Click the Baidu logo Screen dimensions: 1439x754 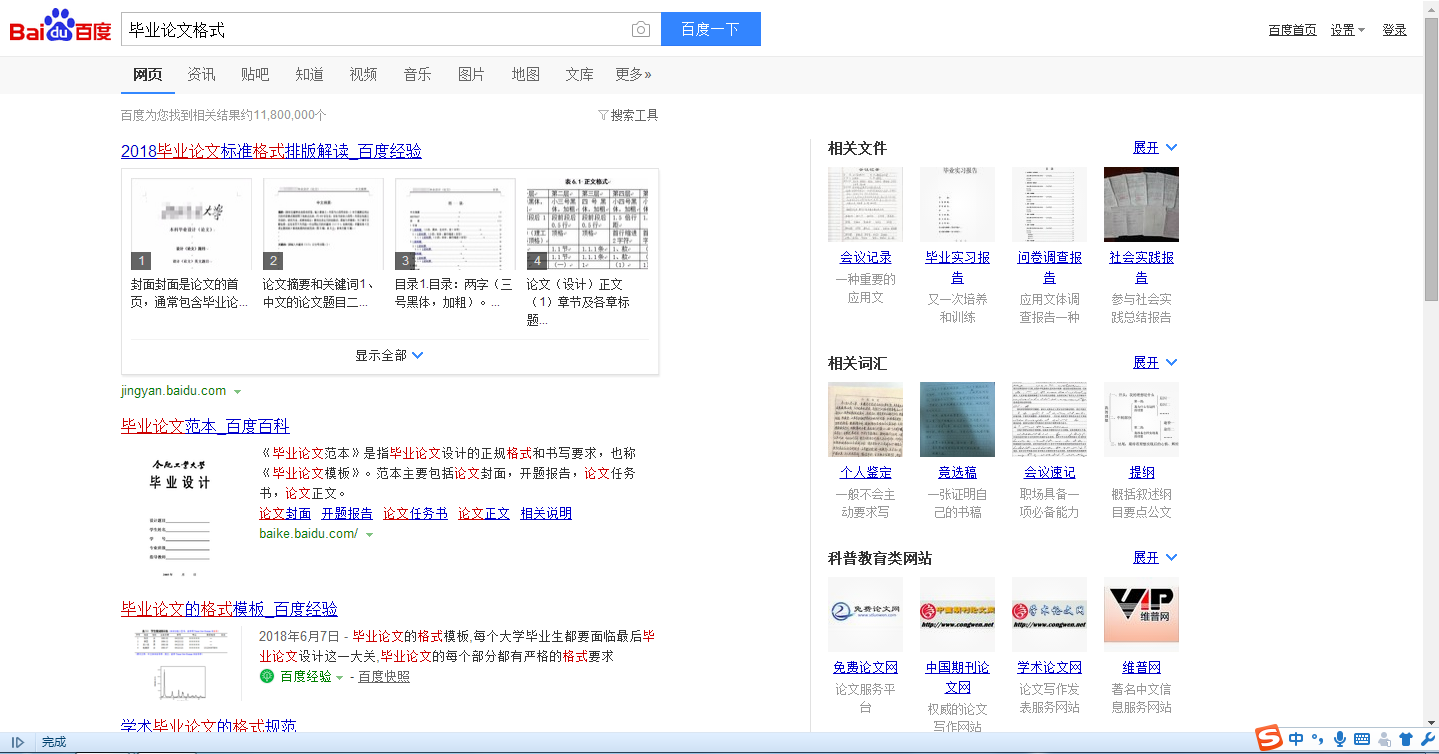tap(60, 27)
